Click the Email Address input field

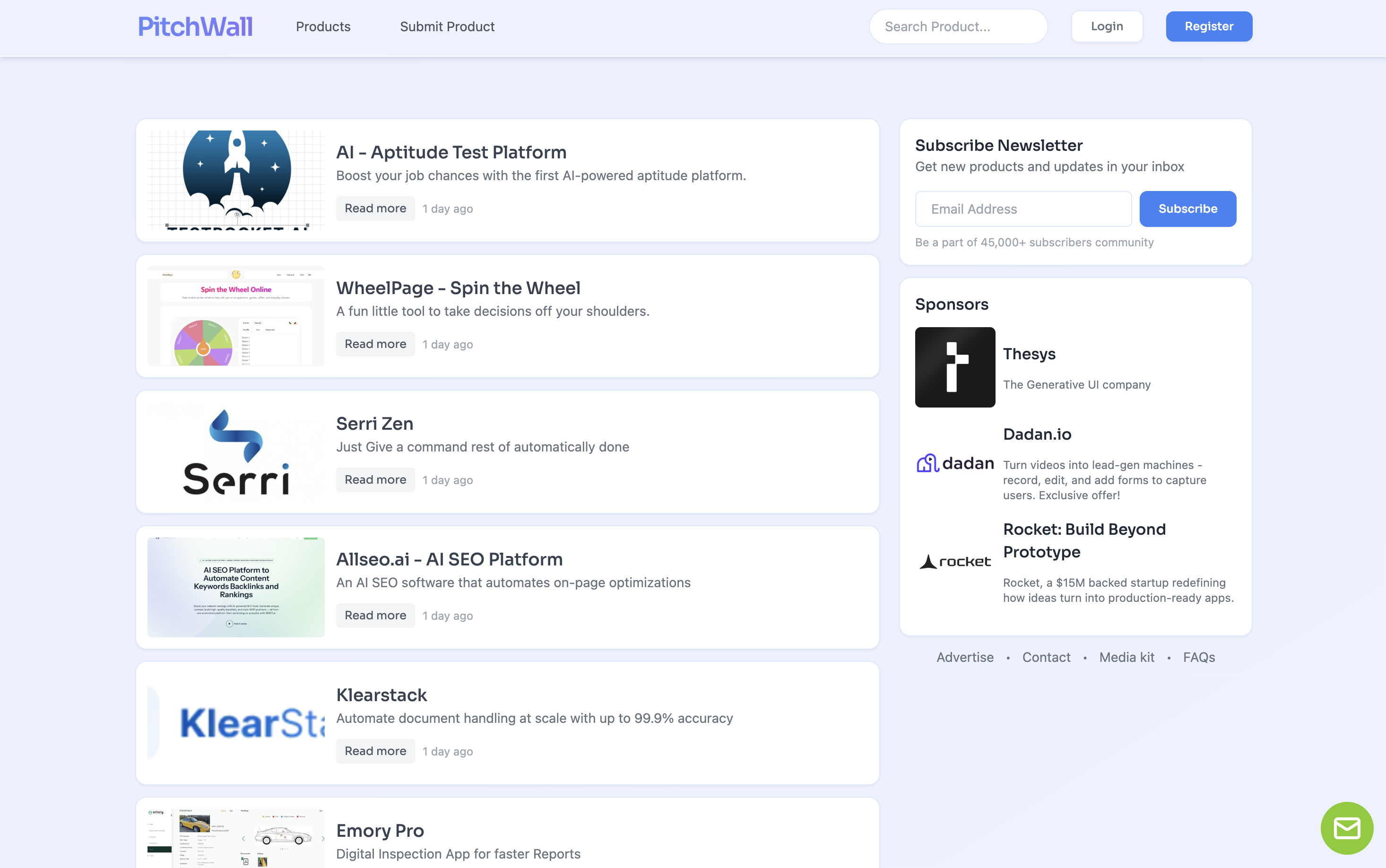[x=1022, y=209]
